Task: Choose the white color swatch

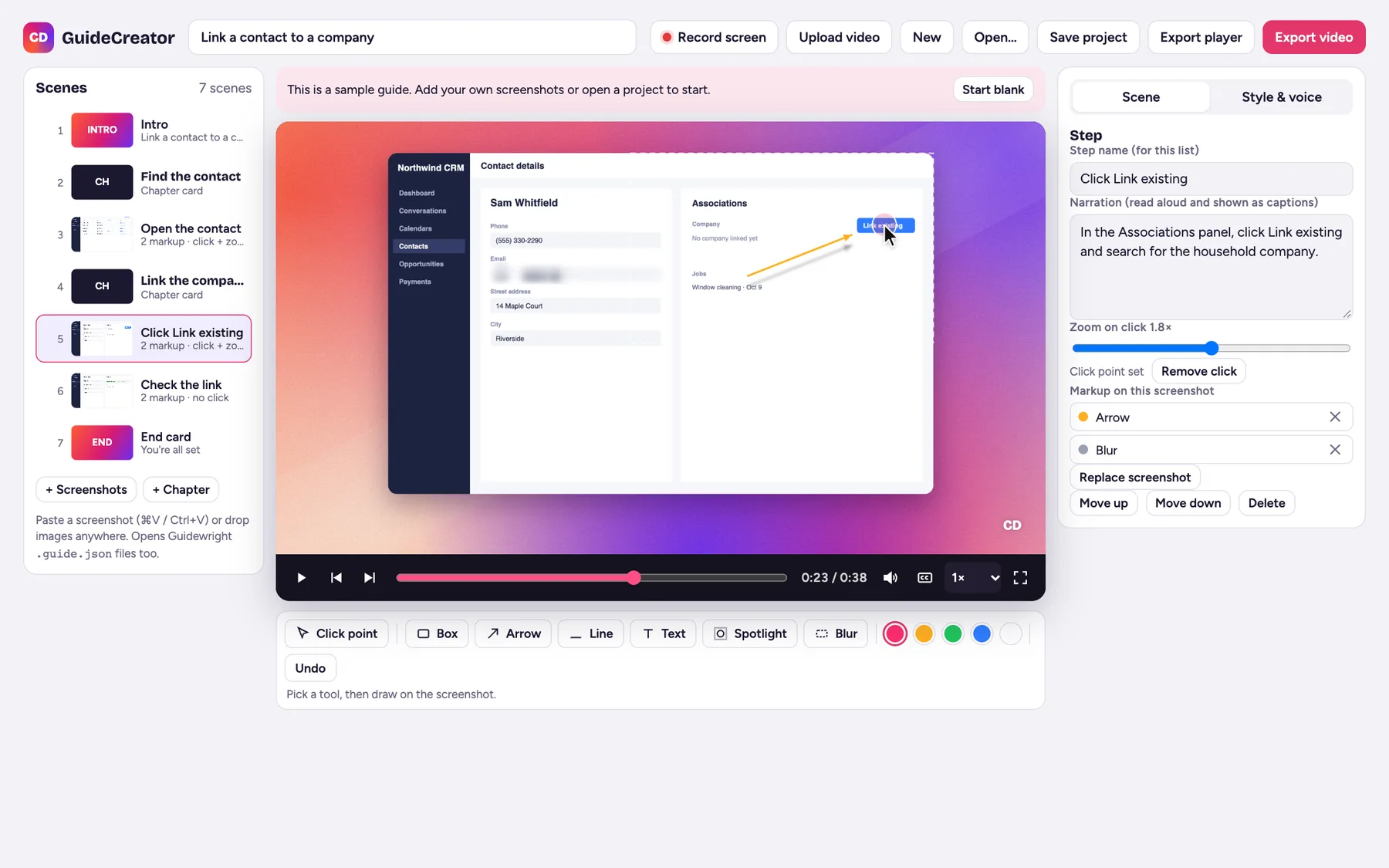Action: pyautogui.click(x=1011, y=633)
